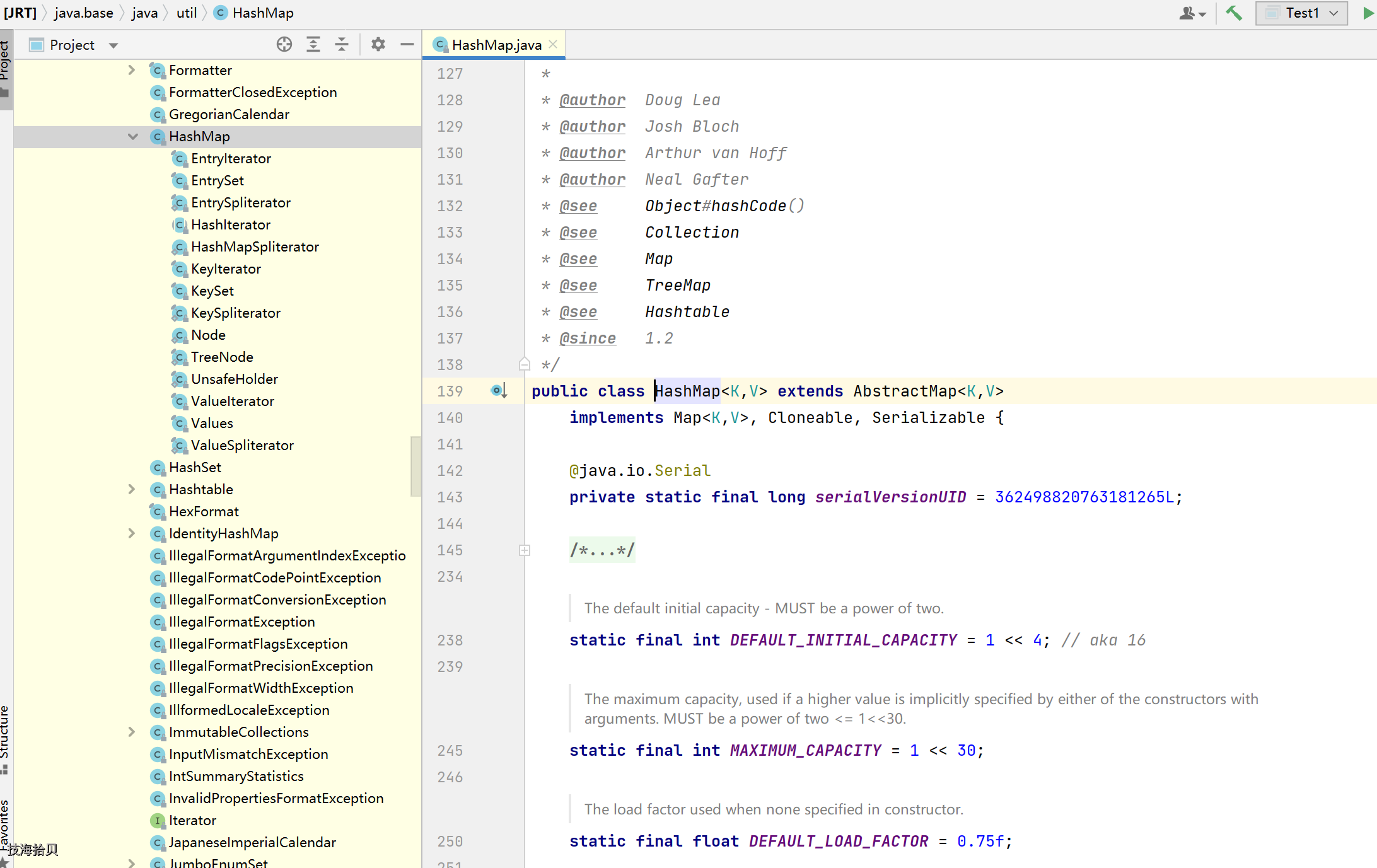This screenshot has height=868, width=1377.
Task: Click java.base in the breadcrumb bar
Action: click(84, 13)
